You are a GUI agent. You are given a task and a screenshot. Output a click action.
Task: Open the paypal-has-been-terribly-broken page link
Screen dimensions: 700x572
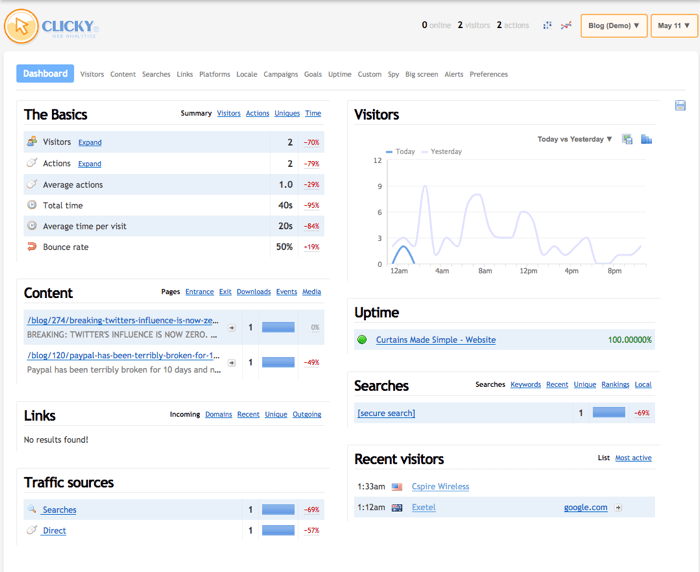click(123, 355)
